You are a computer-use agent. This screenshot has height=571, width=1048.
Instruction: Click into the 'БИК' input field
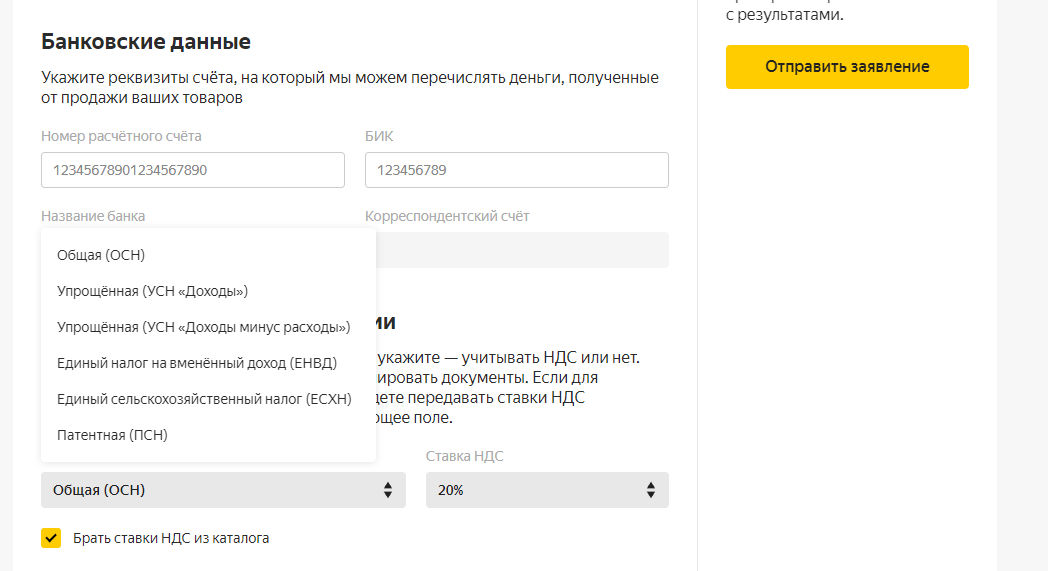coord(516,170)
